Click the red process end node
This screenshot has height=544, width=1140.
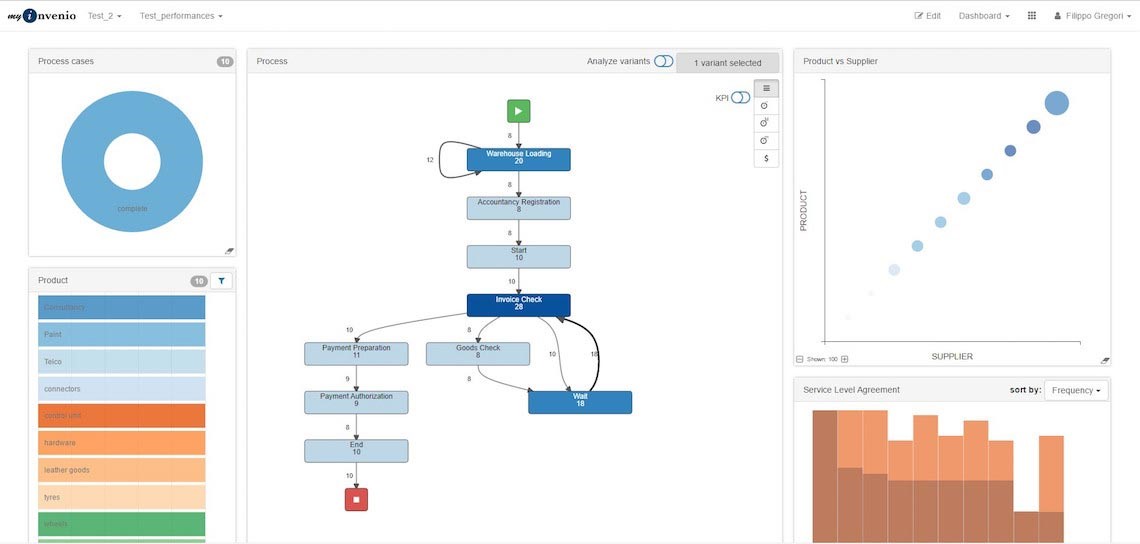[x=356, y=499]
